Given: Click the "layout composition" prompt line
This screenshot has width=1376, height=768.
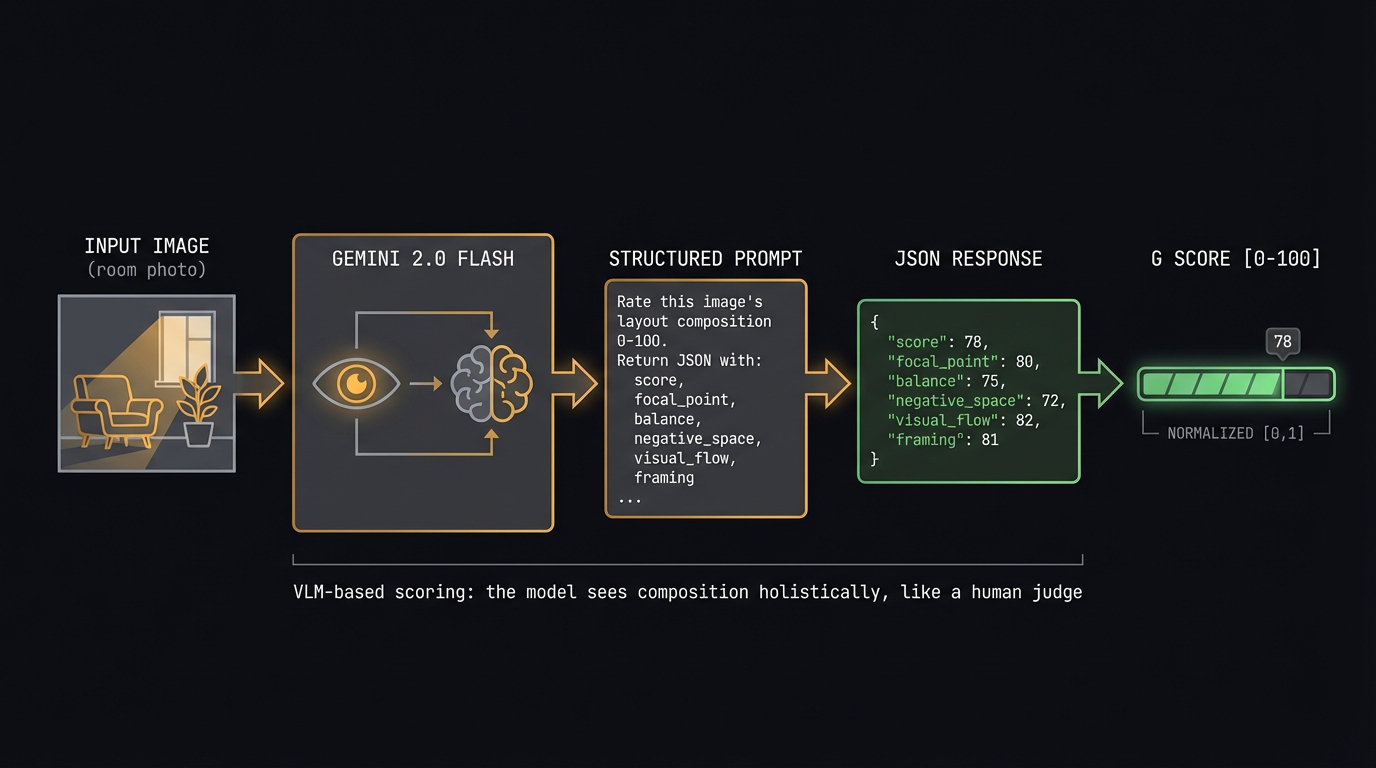Looking at the screenshot, I should tap(694, 322).
